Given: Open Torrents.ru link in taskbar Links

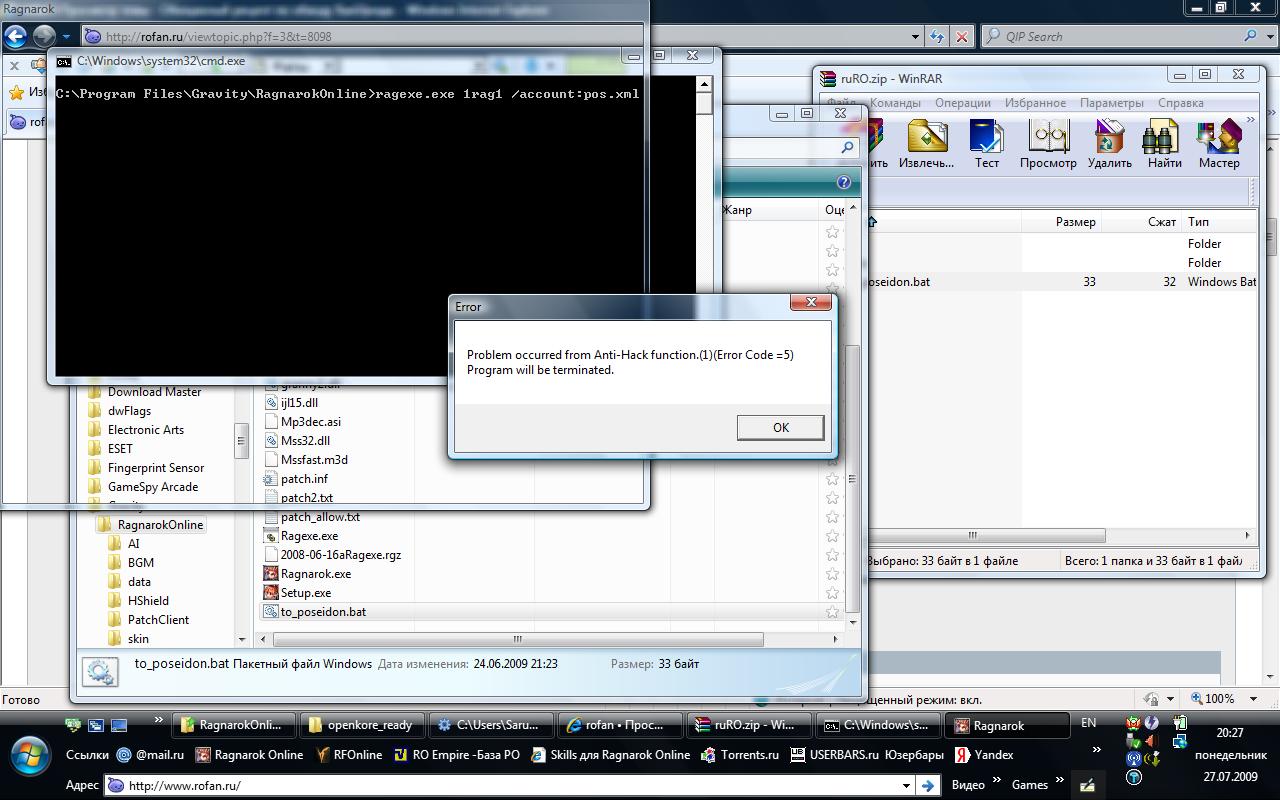Looking at the screenshot, I should coord(740,755).
